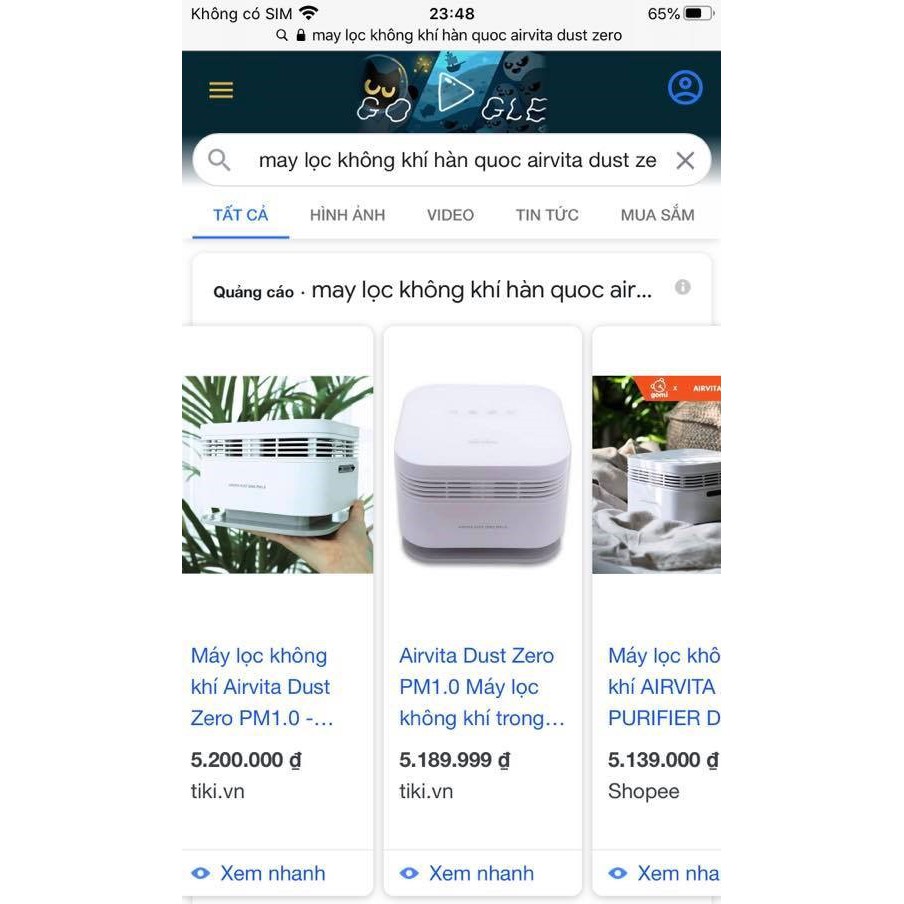Image resolution: width=904 pixels, height=904 pixels.
Task: Tap hand-held air purifier product thumbnail
Action: click(277, 474)
